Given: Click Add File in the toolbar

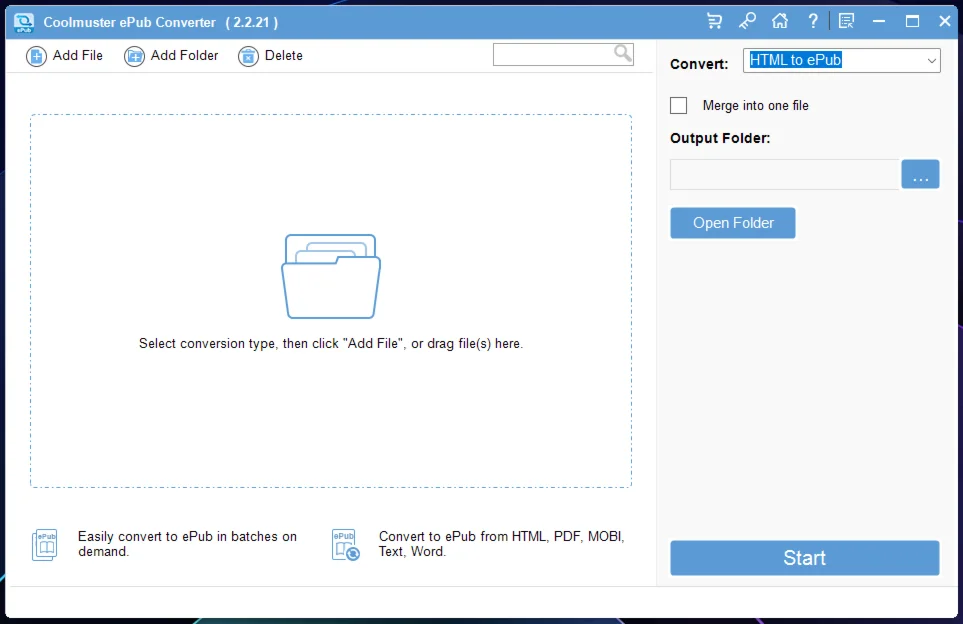Looking at the screenshot, I should click(x=65, y=56).
